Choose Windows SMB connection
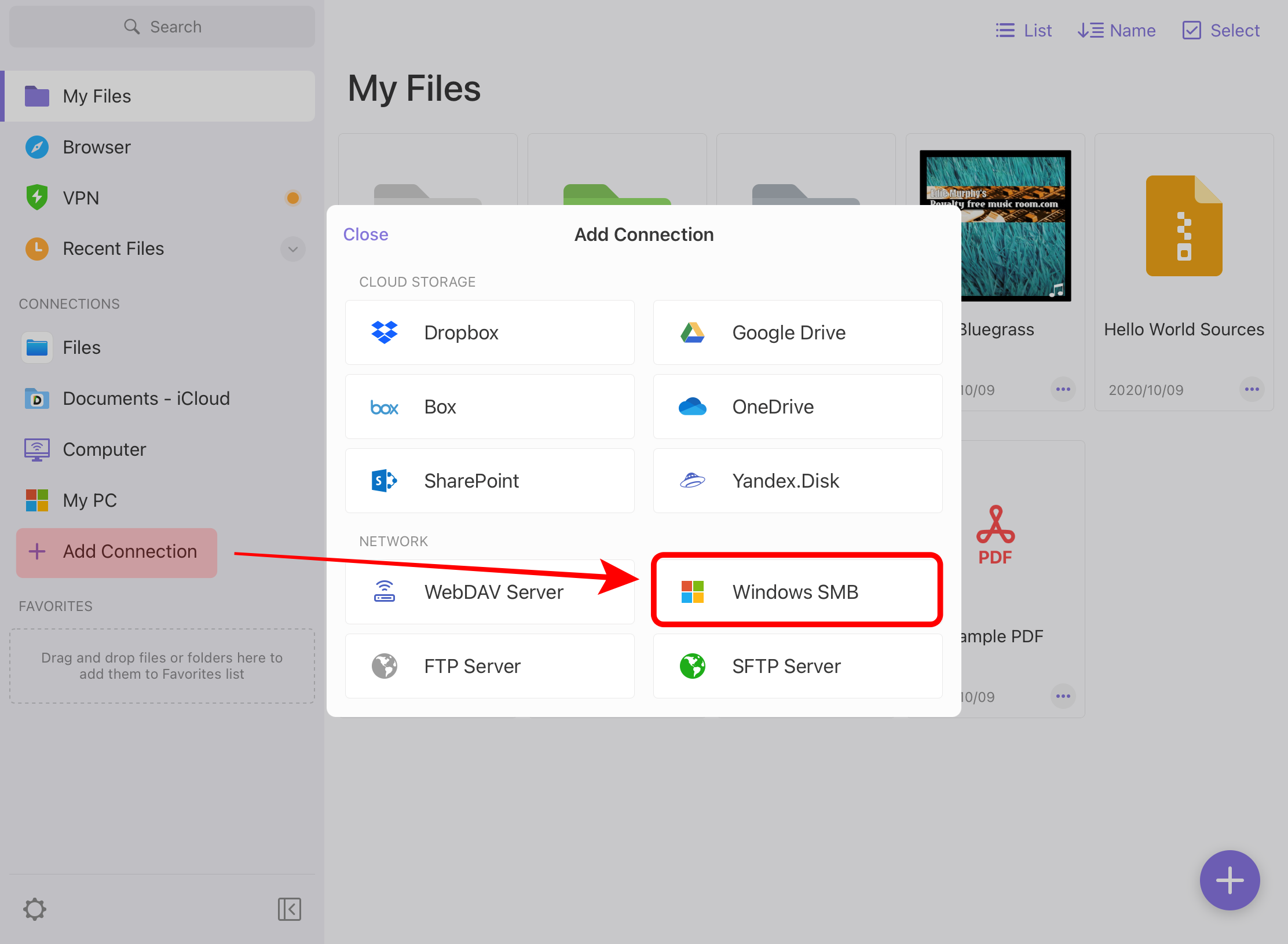The image size is (1288, 944). coord(797,592)
